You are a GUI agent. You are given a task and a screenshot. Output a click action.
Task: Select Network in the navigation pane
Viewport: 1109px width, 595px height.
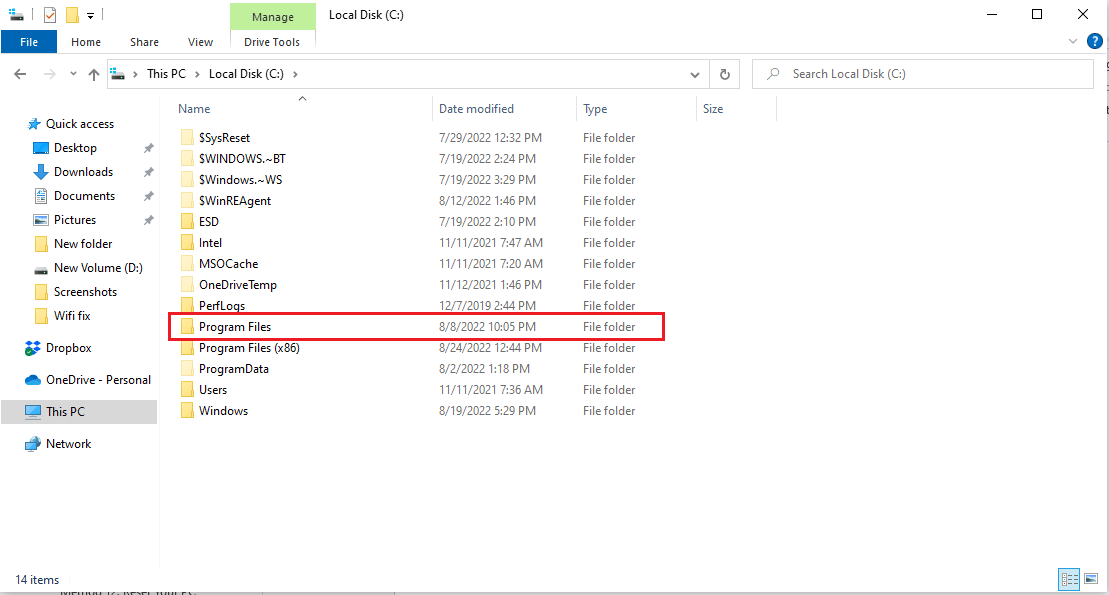pyautogui.click(x=69, y=444)
